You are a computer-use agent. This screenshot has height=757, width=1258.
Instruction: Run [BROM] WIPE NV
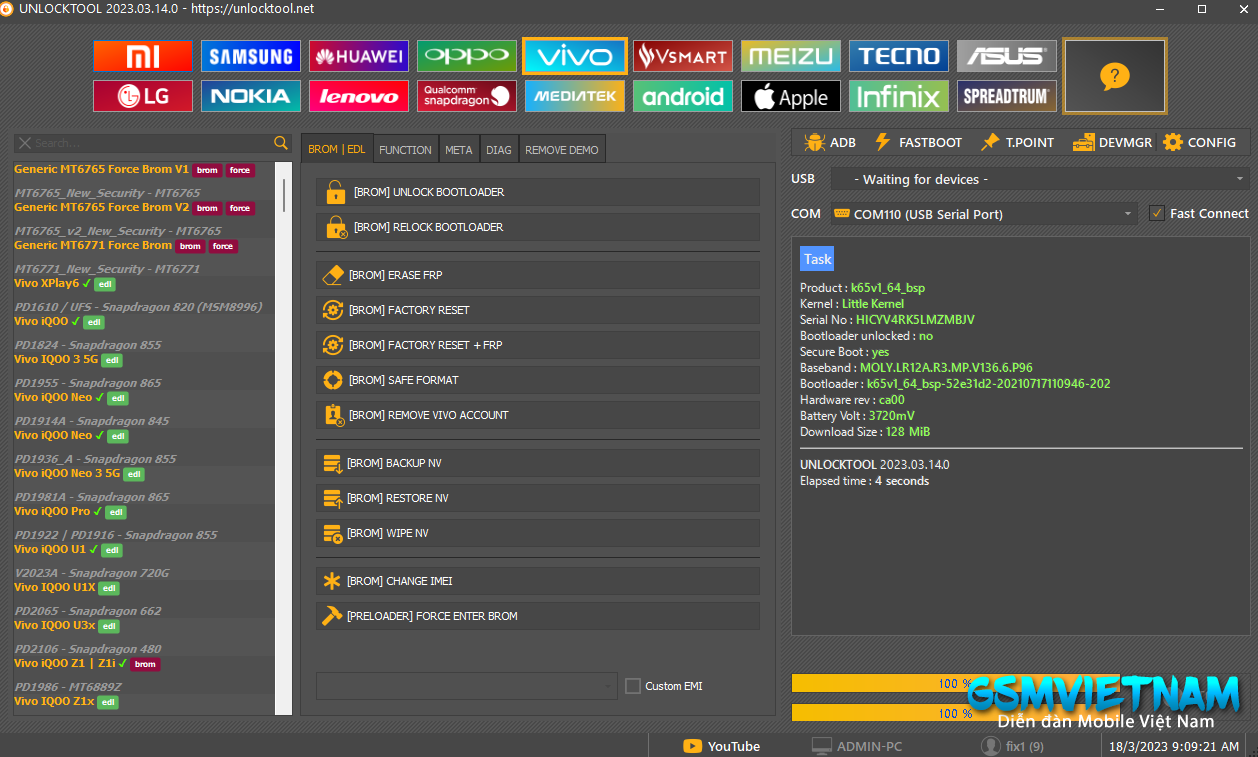point(538,533)
